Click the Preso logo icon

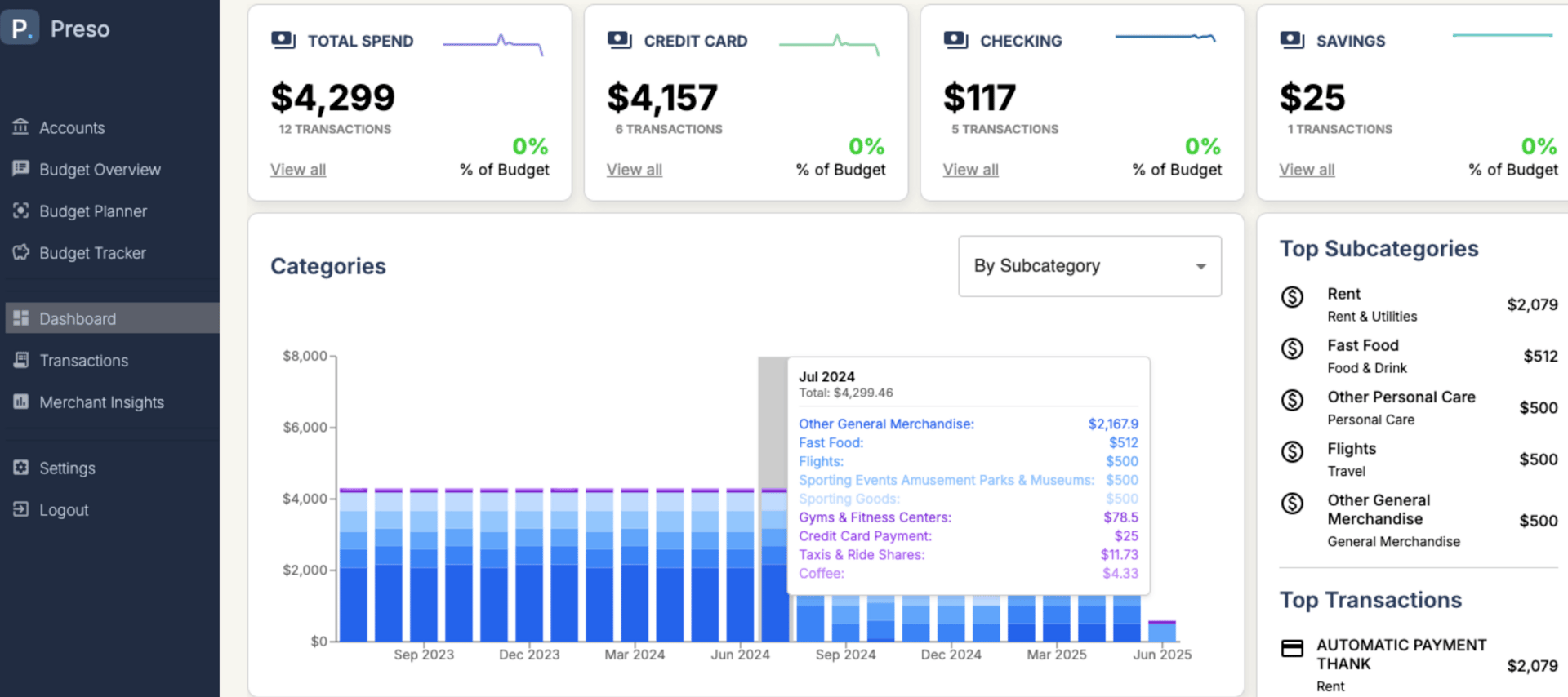click(x=20, y=28)
